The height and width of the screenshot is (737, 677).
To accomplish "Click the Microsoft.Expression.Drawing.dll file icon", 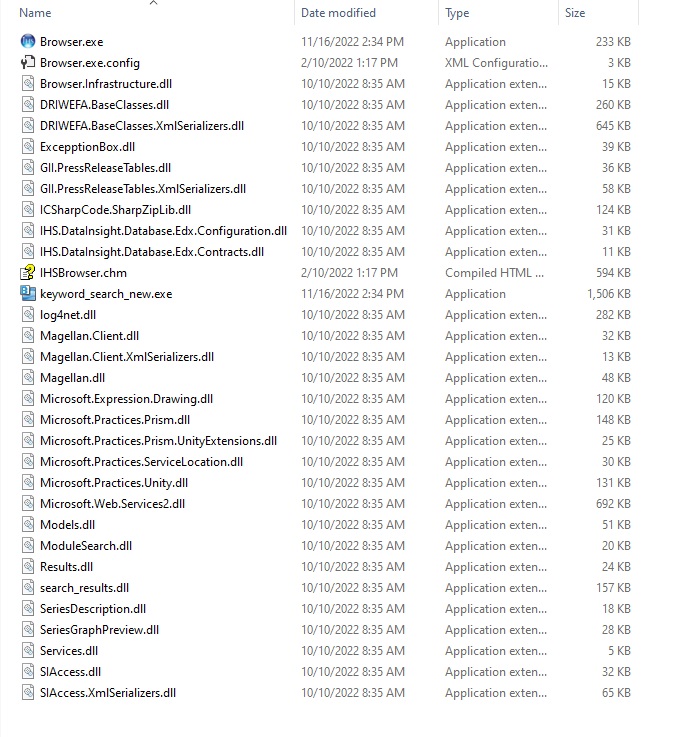I will pyautogui.click(x=28, y=399).
